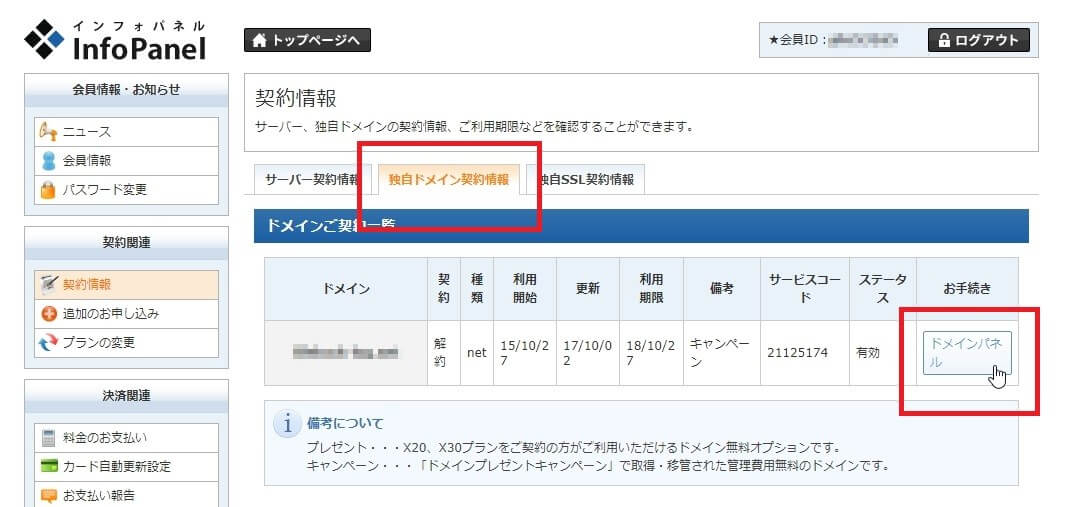Click the payment report speech icon
Screen dimensions: 1073x507
coord(47,494)
